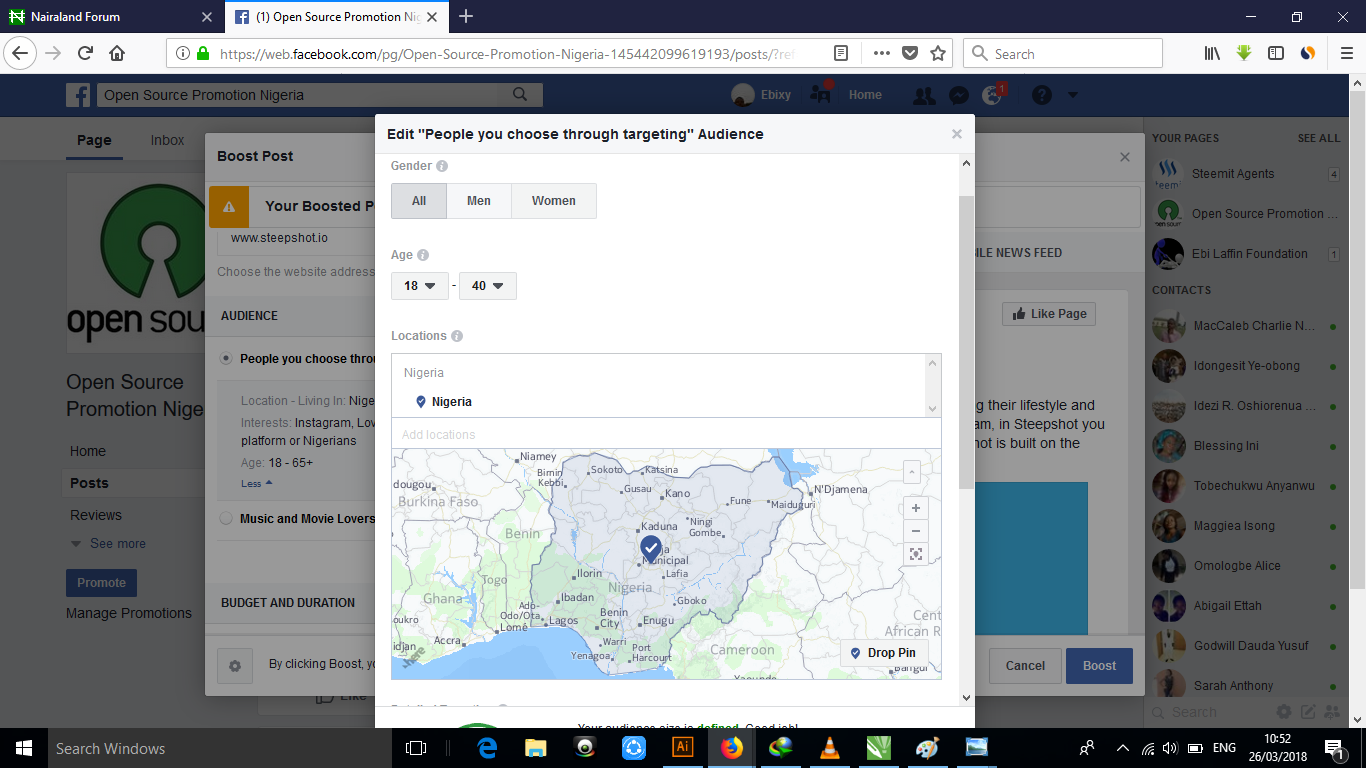Open Messenger icon in header
1366x768 pixels.
click(958, 95)
